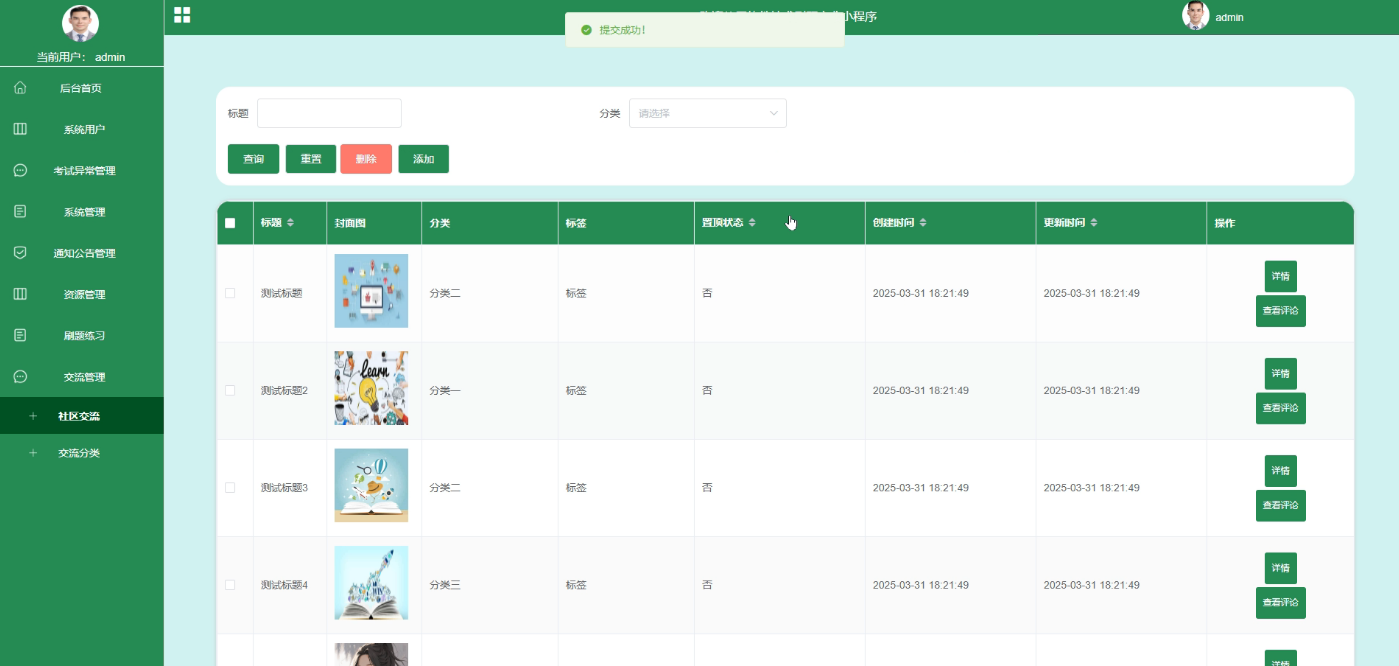Viewport: 1399px width, 666px height.
Task: Open 详情 for 测试标题4 row
Action: (1281, 567)
